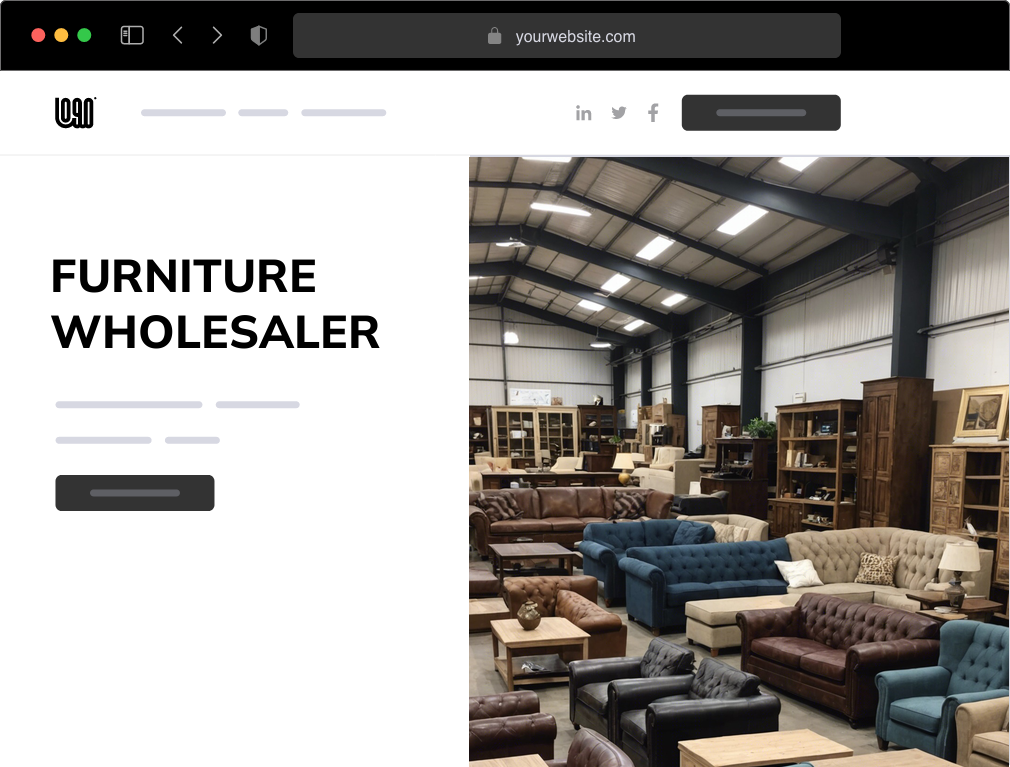
Task: Open the third navigation menu placeholder
Action: [344, 113]
